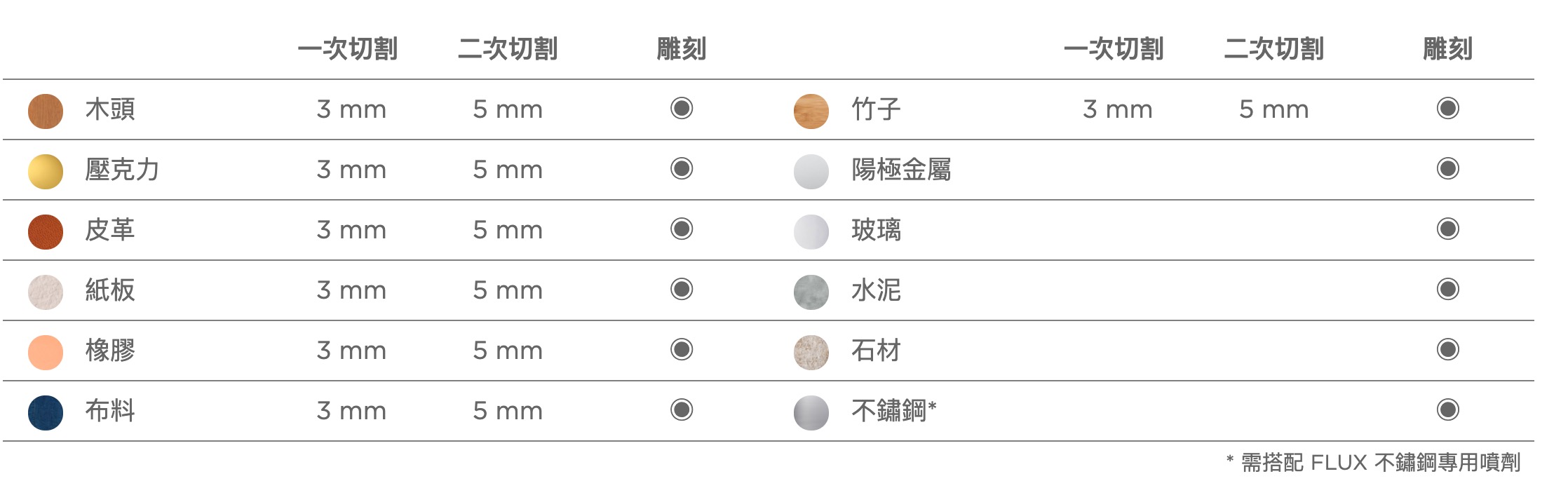Select the engraving radio for 皮革 row

pyautogui.click(x=682, y=229)
